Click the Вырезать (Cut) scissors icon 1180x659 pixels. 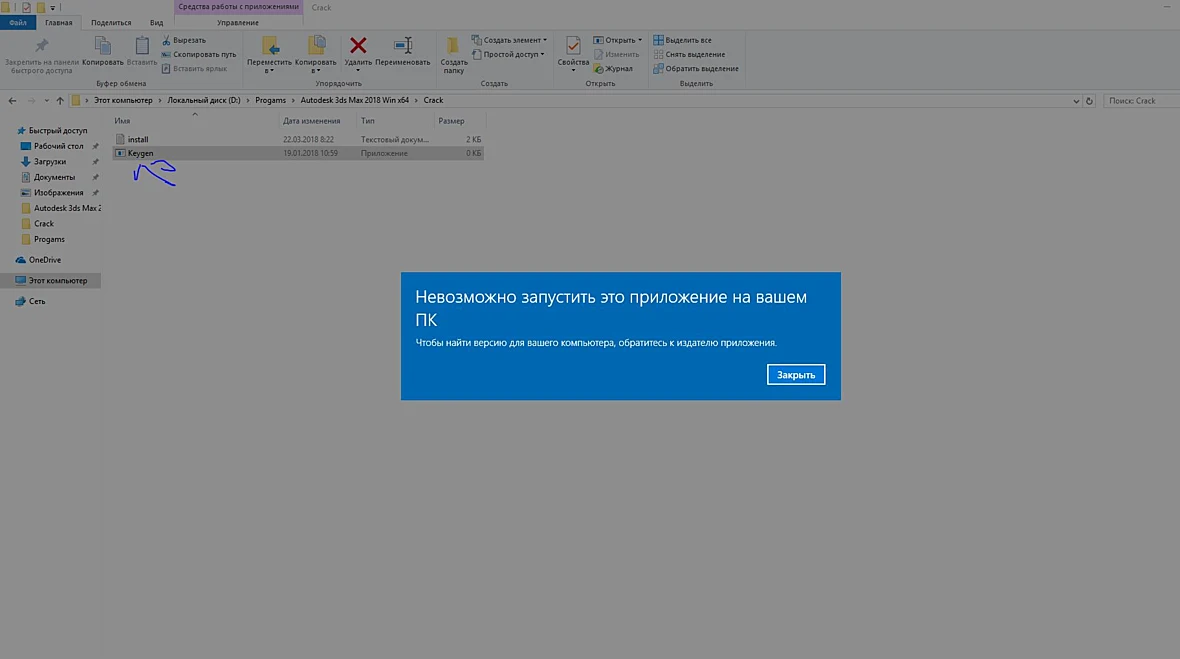click(x=166, y=40)
